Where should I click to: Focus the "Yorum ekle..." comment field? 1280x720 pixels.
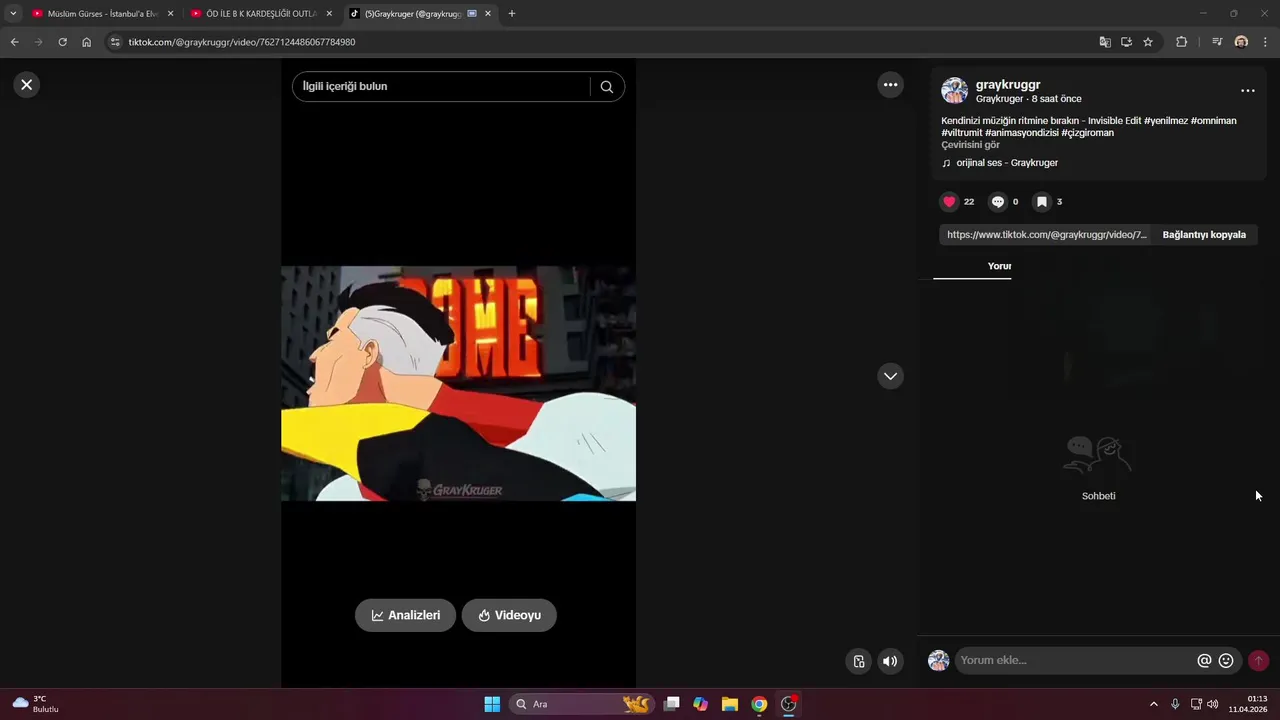[1074, 660]
